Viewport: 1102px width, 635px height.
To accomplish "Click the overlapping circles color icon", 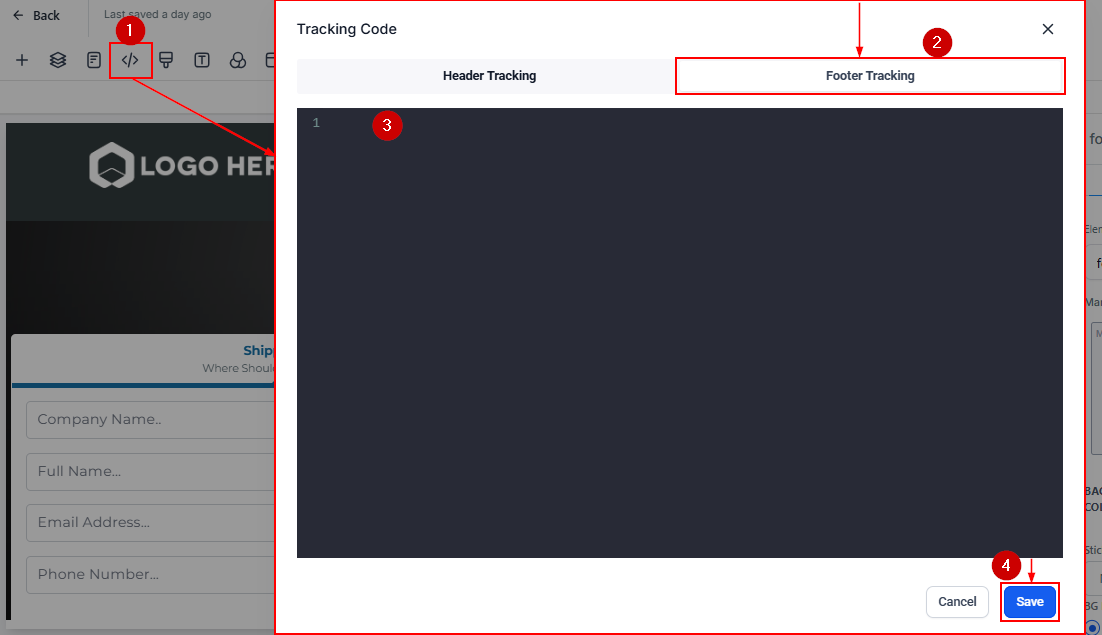I will pos(238,60).
